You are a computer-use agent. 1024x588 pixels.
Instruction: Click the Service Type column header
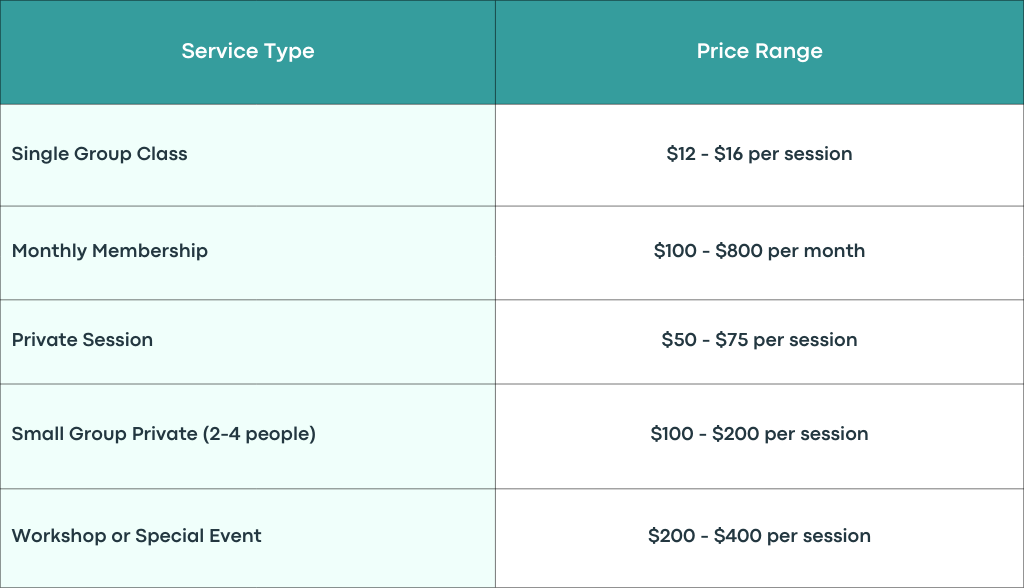(x=248, y=52)
